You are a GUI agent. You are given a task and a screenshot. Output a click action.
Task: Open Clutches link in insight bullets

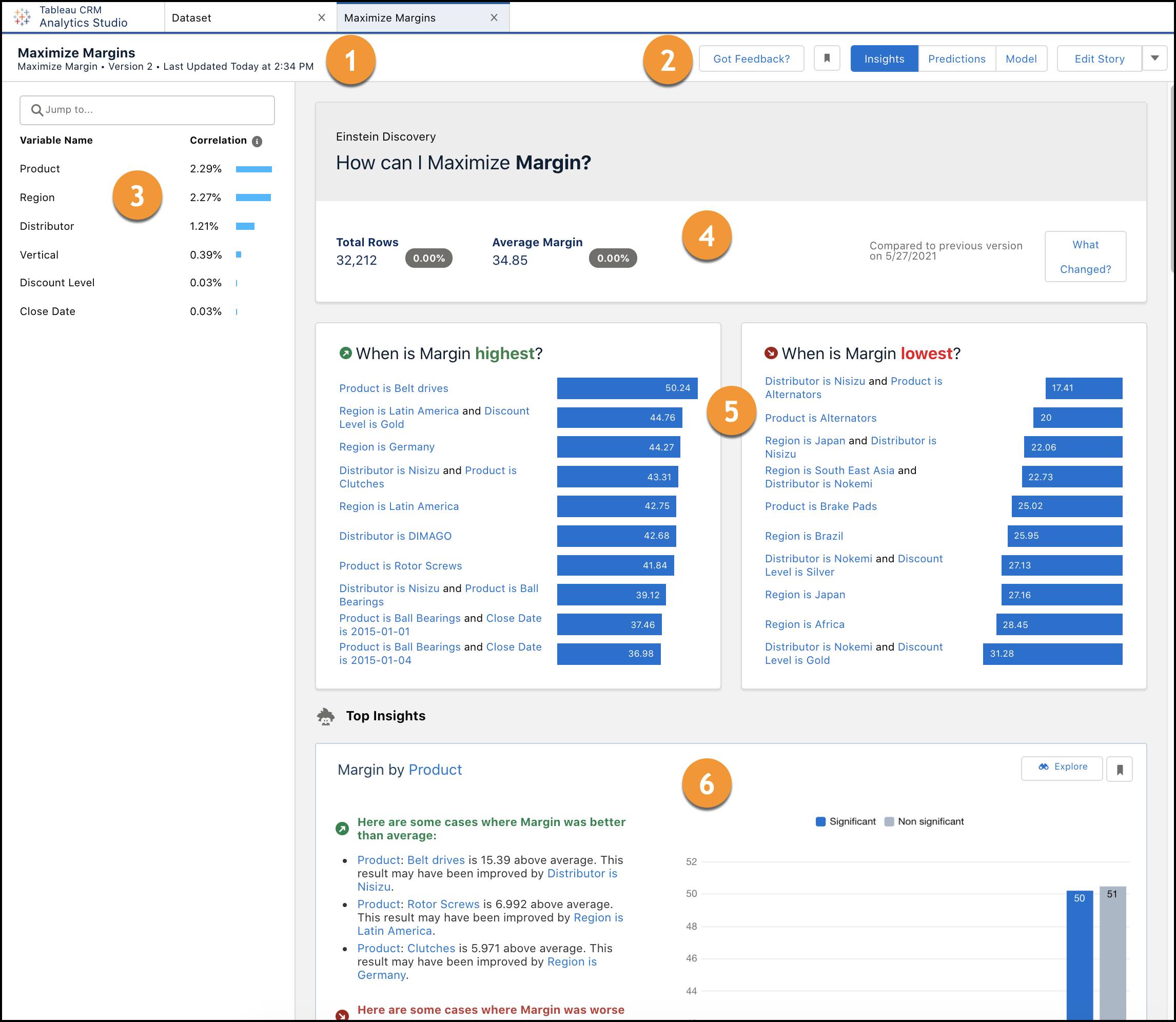tap(430, 949)
